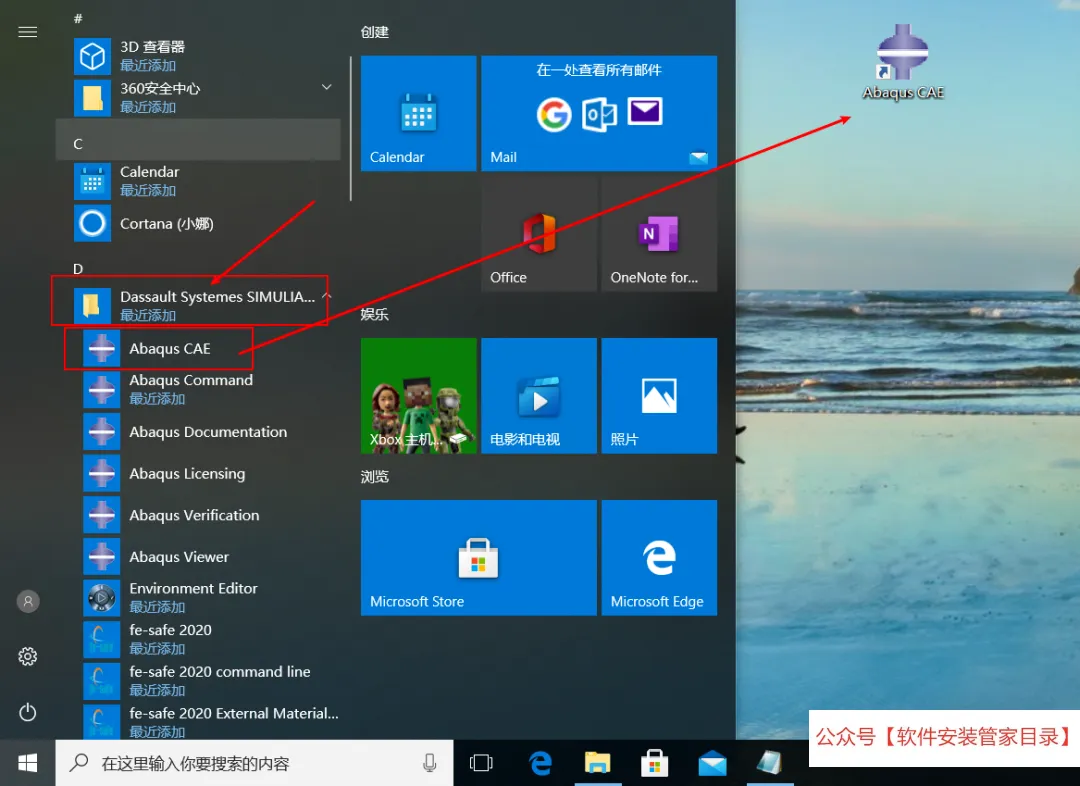Launch Calendar from the app list
1080x786 pixels.
[x=198, y=181]
